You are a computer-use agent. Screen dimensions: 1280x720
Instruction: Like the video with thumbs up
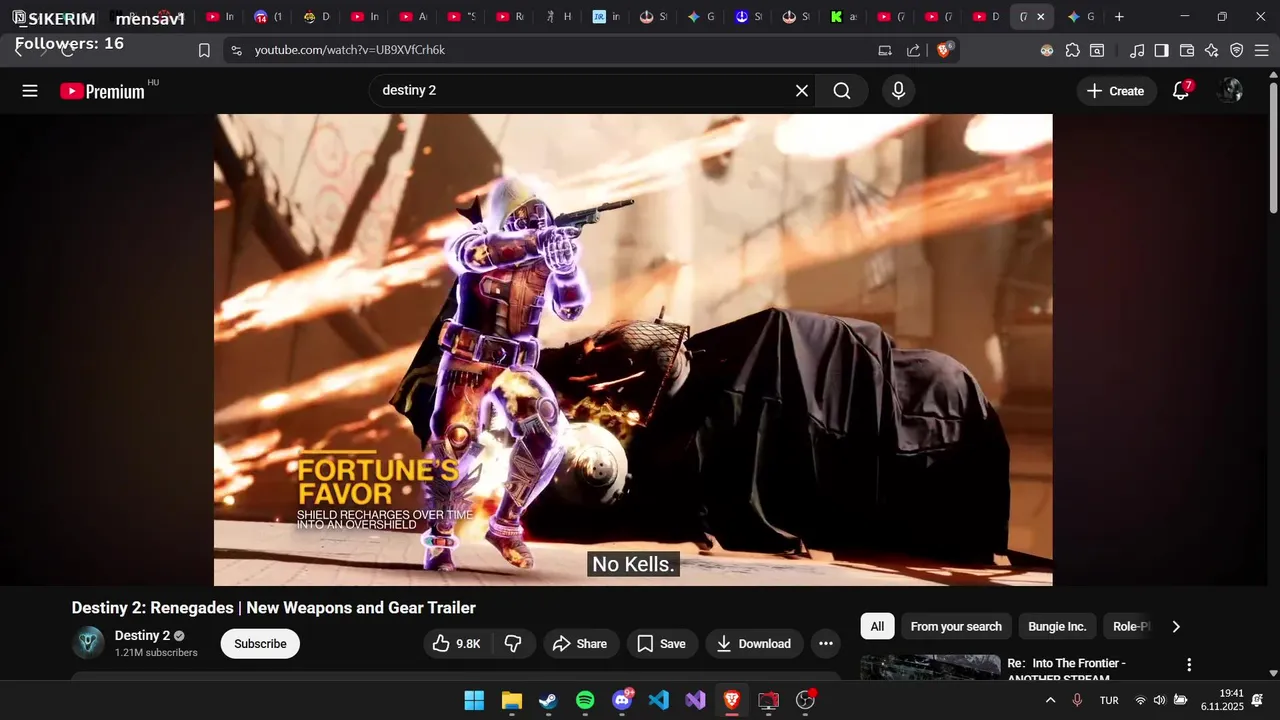tap(457, 644)
